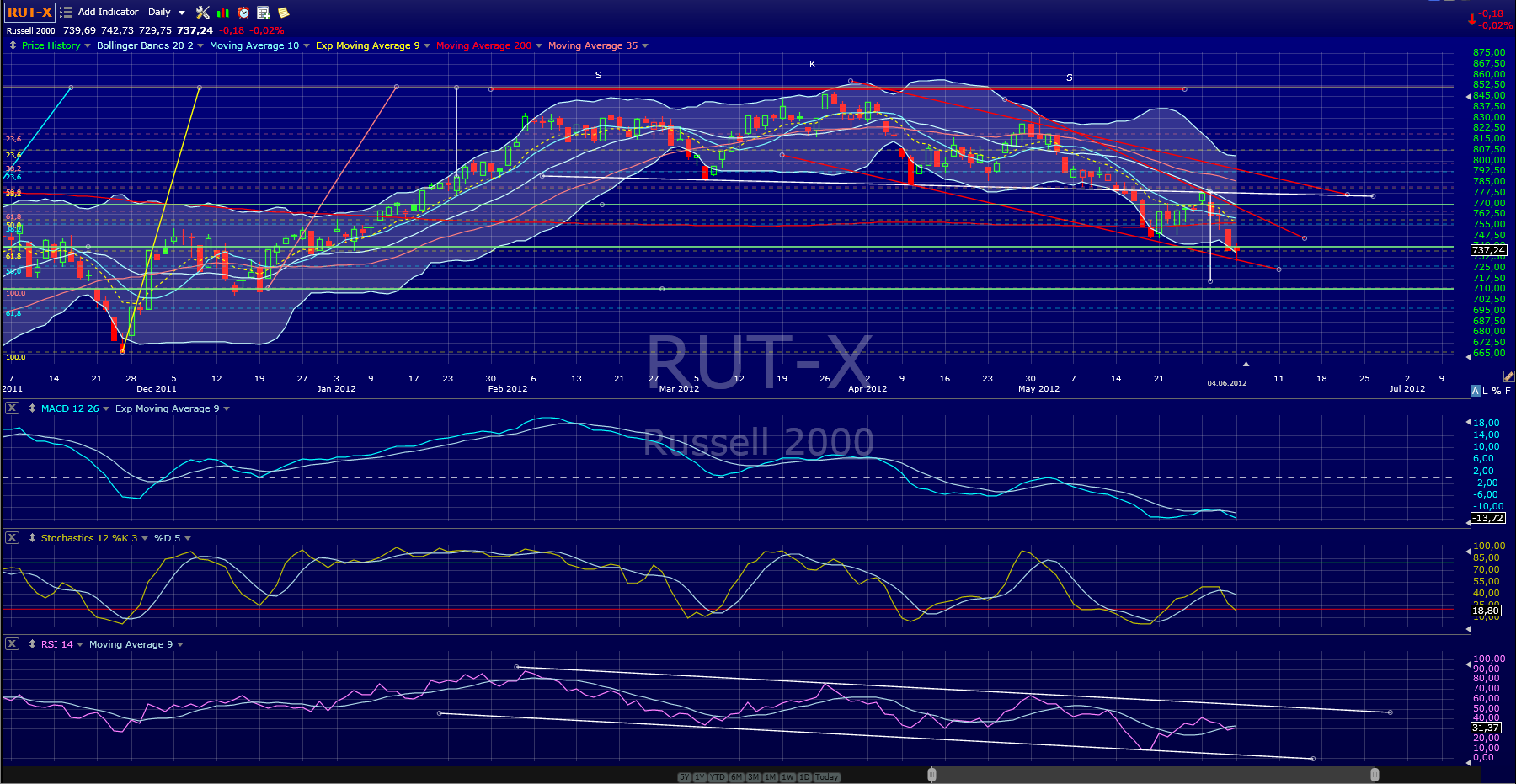Image resolution: width=1516 pixels, height=784 pixels.
Task: Close the MACD indicator pane
Action: (12, 408)
